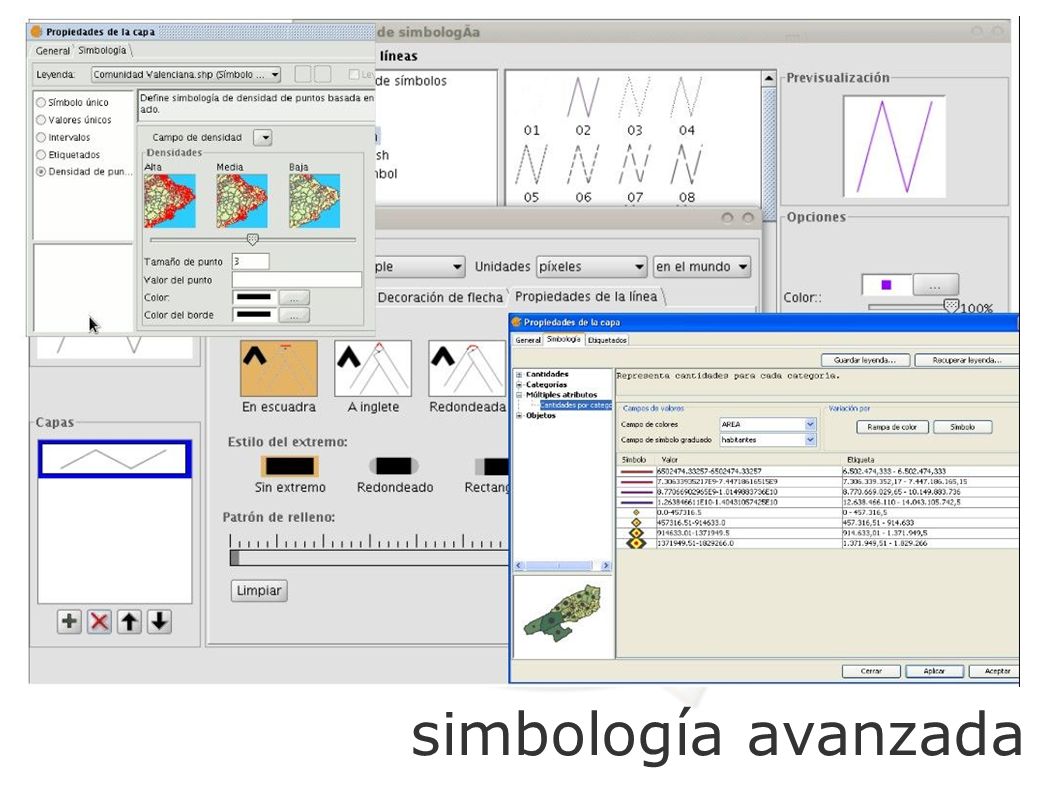Open 'Etiquetados' tab in front window
This screenshot has height=793, width=1058.
(607, 340)
